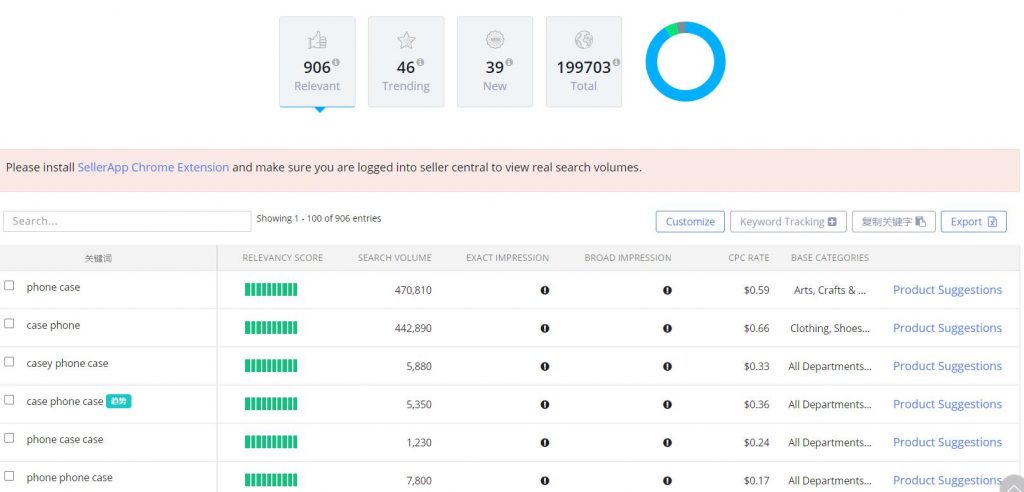
Task: Click the Export button
Action: click(x=973, y=222)
